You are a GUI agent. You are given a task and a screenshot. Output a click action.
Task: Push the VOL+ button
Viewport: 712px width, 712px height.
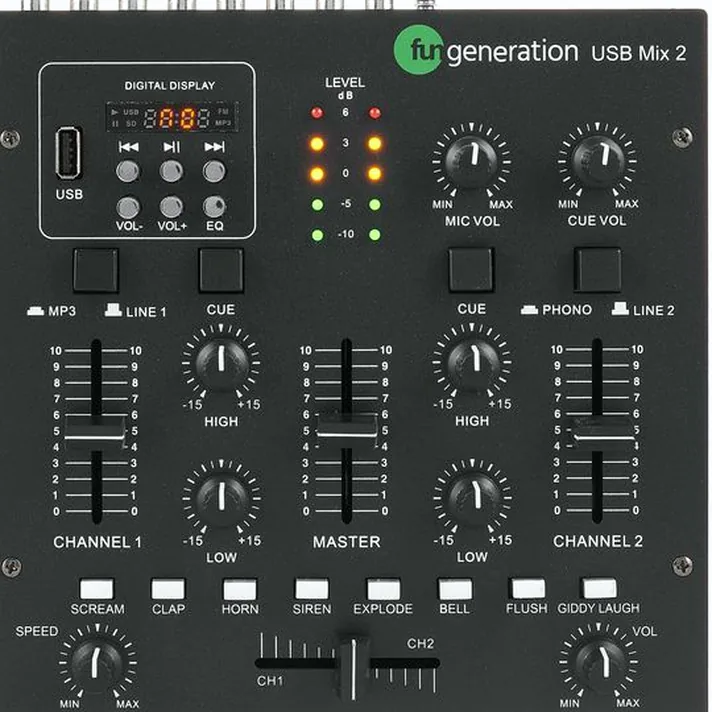point(171,207)
